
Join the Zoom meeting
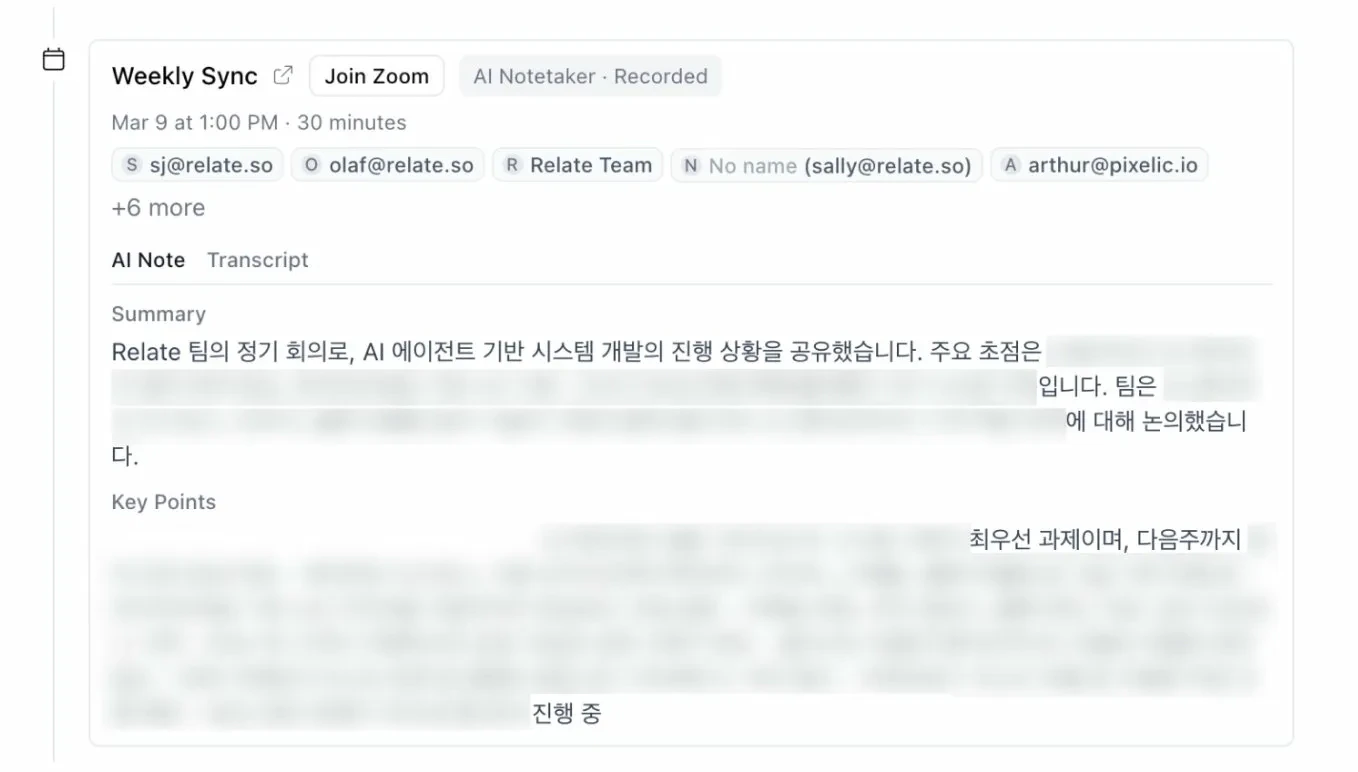(377, 76)
